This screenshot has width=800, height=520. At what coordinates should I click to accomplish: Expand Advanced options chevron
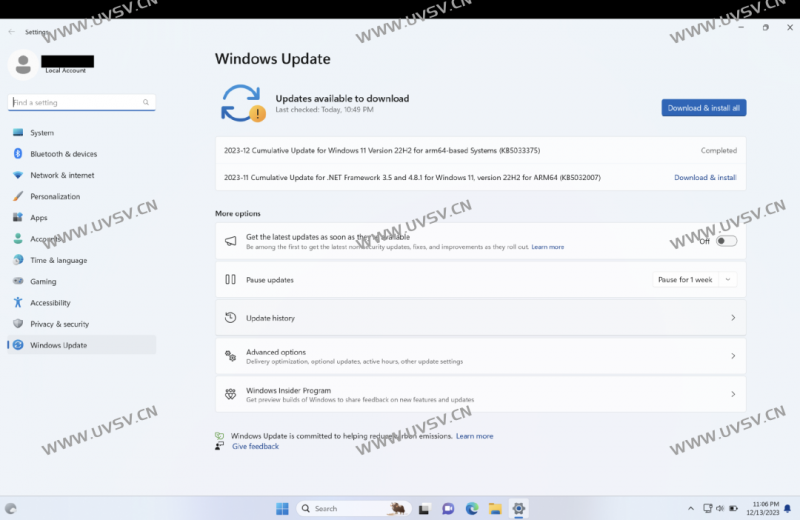(733, 356)
